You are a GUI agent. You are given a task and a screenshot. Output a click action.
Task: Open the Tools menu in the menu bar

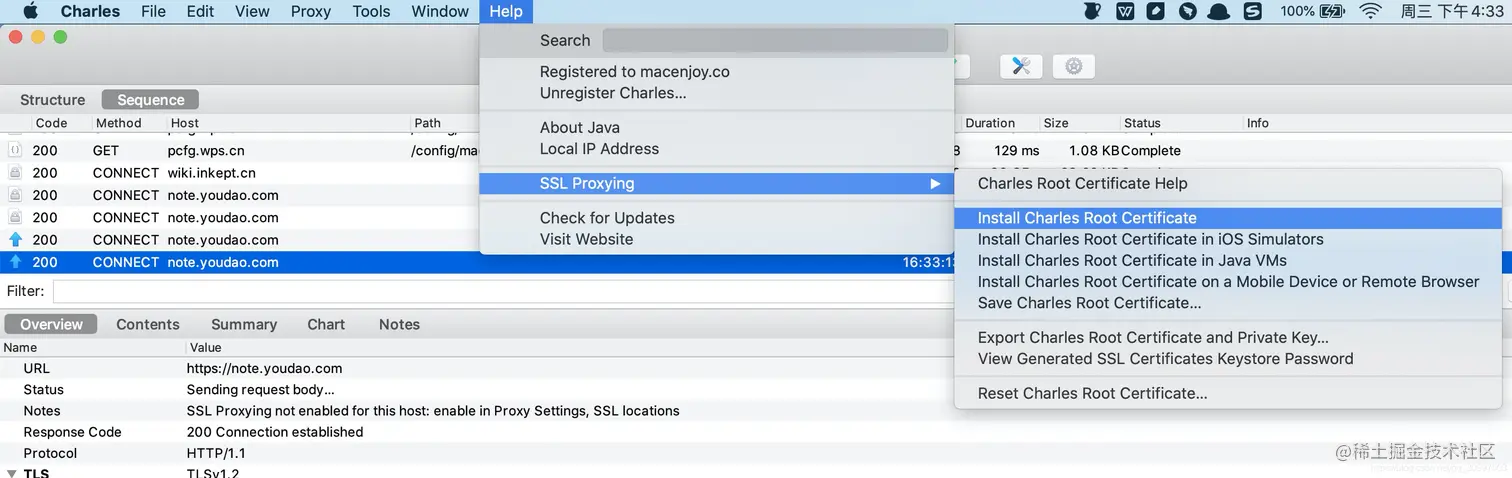coord(371,11)
